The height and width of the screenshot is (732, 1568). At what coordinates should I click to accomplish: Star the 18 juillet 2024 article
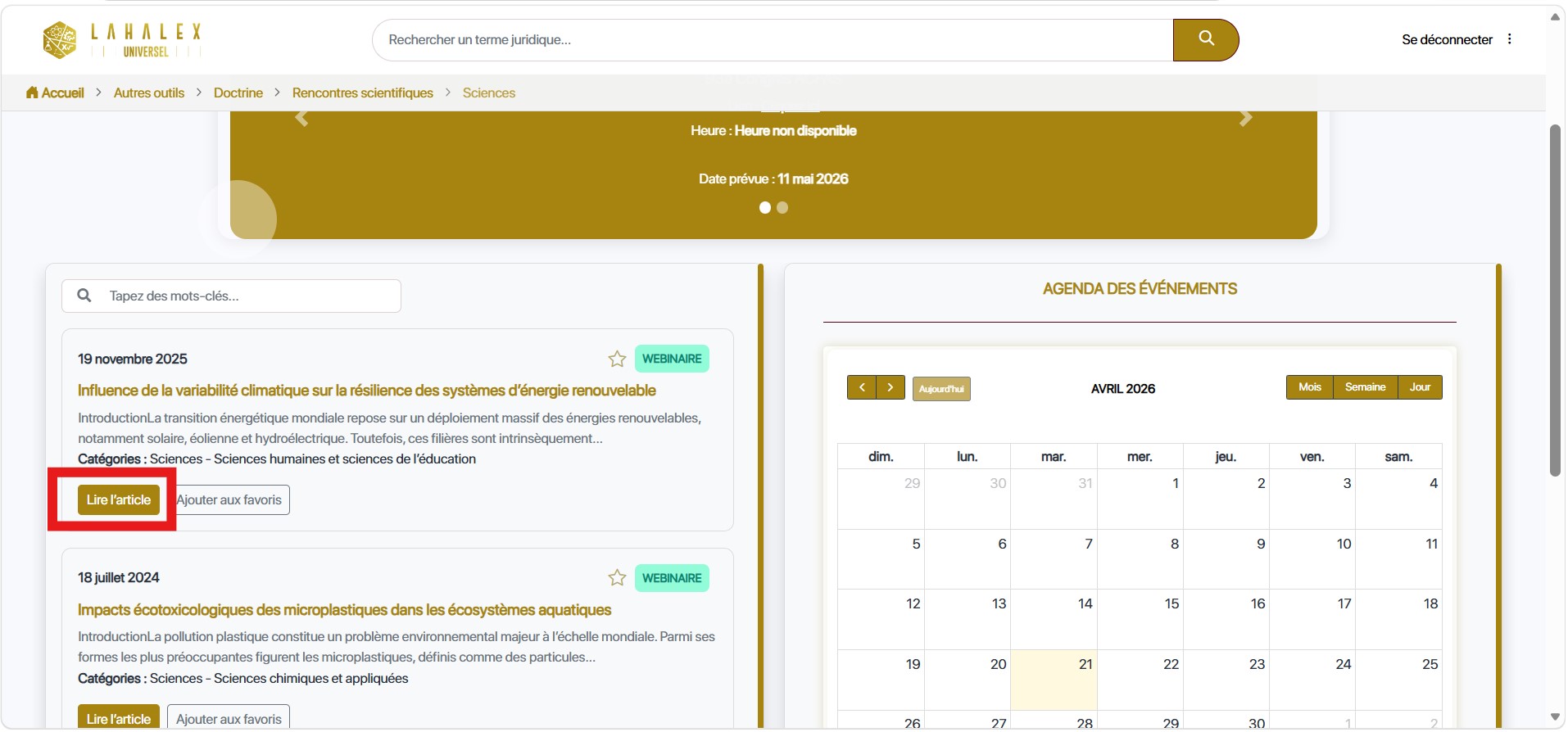click(617, 578)
